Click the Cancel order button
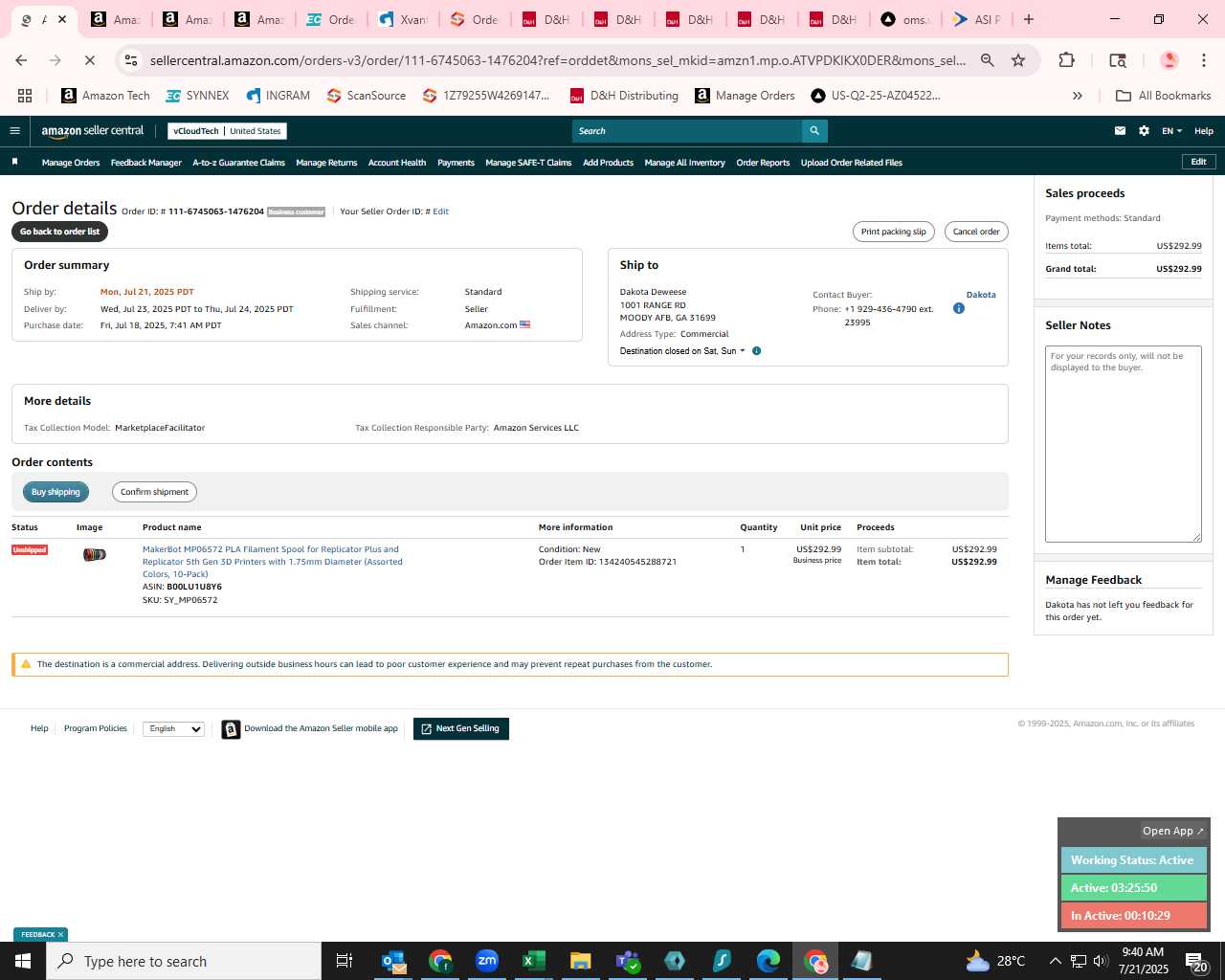This screenshot has height=980, width=1225. point(976,232)
